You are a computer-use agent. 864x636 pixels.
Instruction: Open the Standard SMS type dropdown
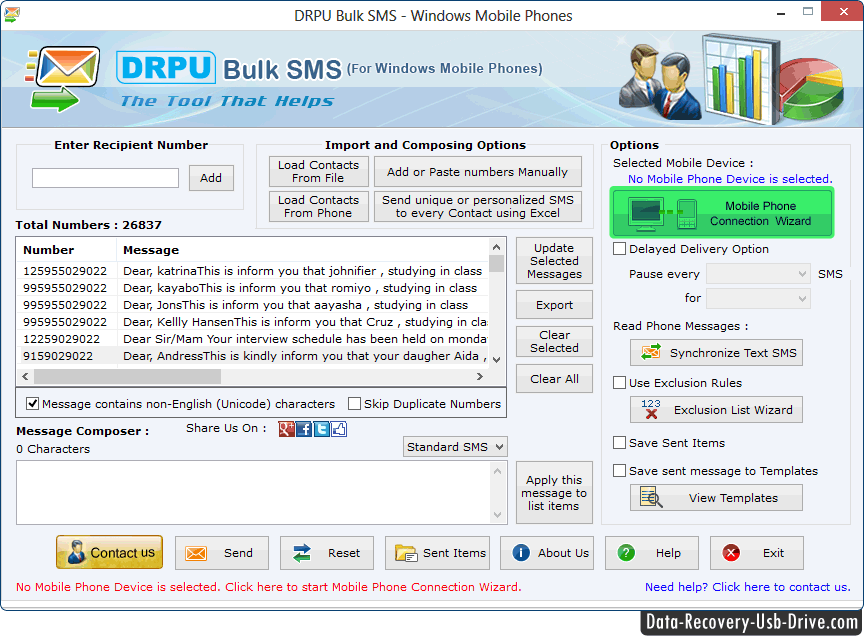click(x=455, y=447)
